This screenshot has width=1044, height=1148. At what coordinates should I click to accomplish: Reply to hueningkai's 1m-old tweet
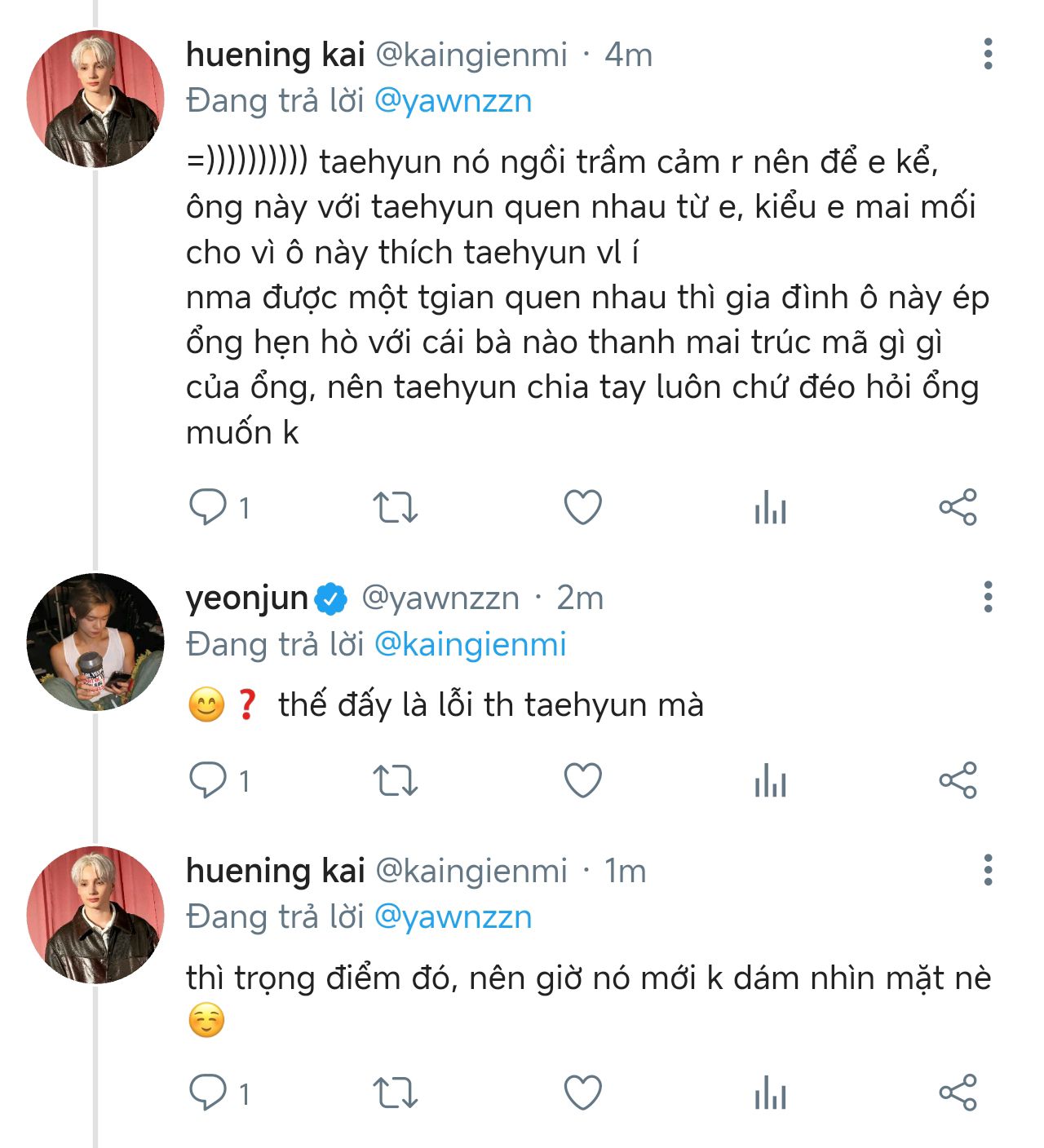208,1093
